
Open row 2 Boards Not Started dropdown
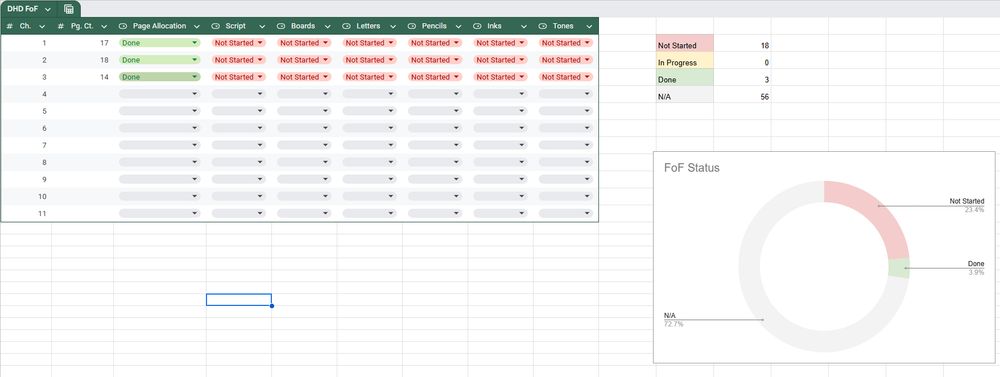click(x=304, y=60)
